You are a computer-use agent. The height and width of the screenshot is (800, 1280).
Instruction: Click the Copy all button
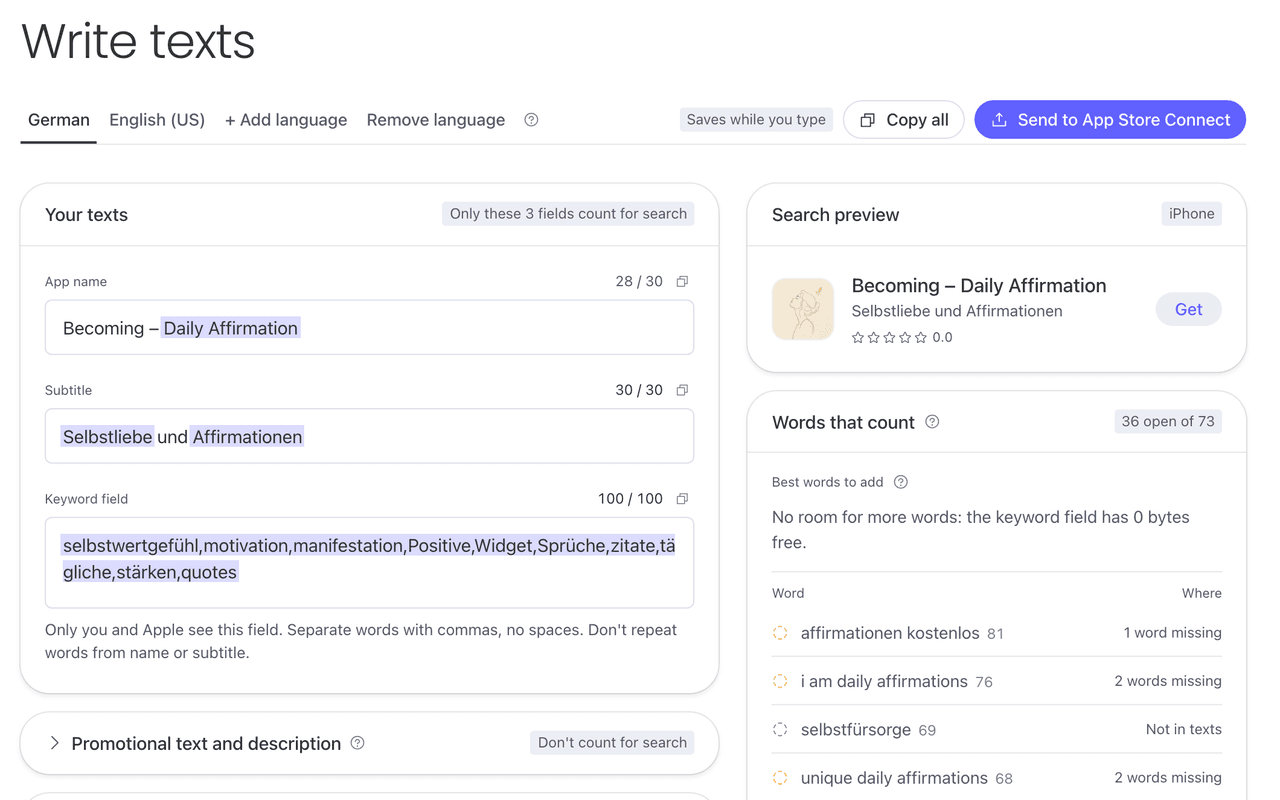pyautogui.click(x=904, y=120)
